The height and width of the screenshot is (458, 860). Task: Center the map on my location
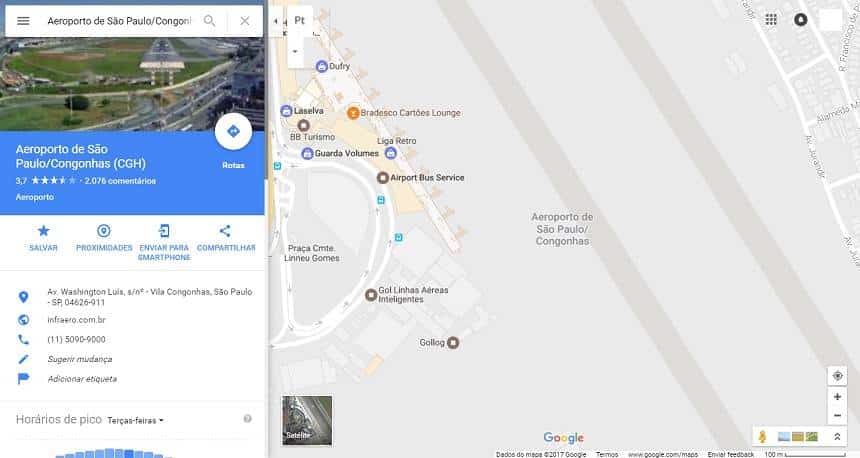(x=837, y=376)
